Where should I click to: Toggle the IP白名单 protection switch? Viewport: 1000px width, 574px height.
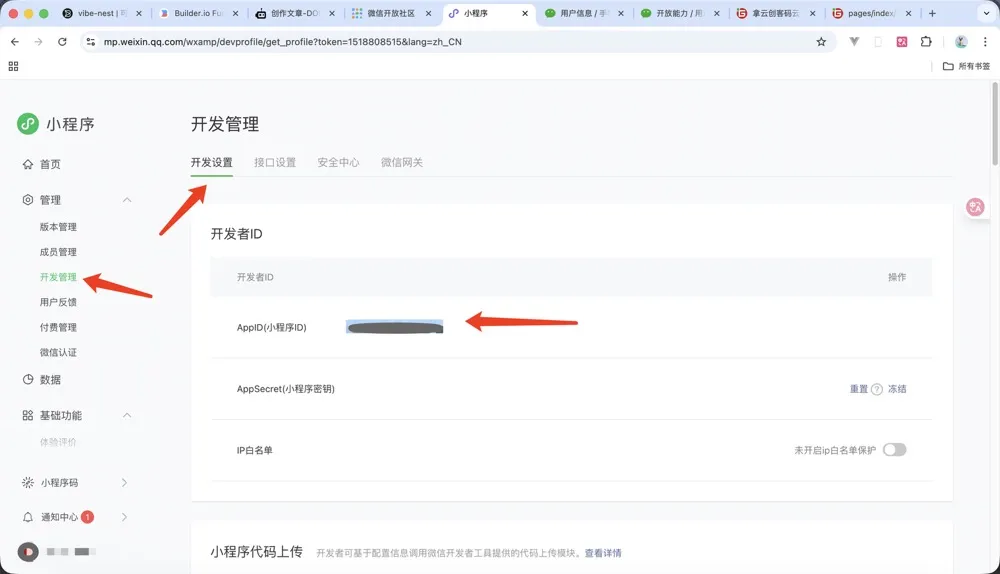coord(895,450)
